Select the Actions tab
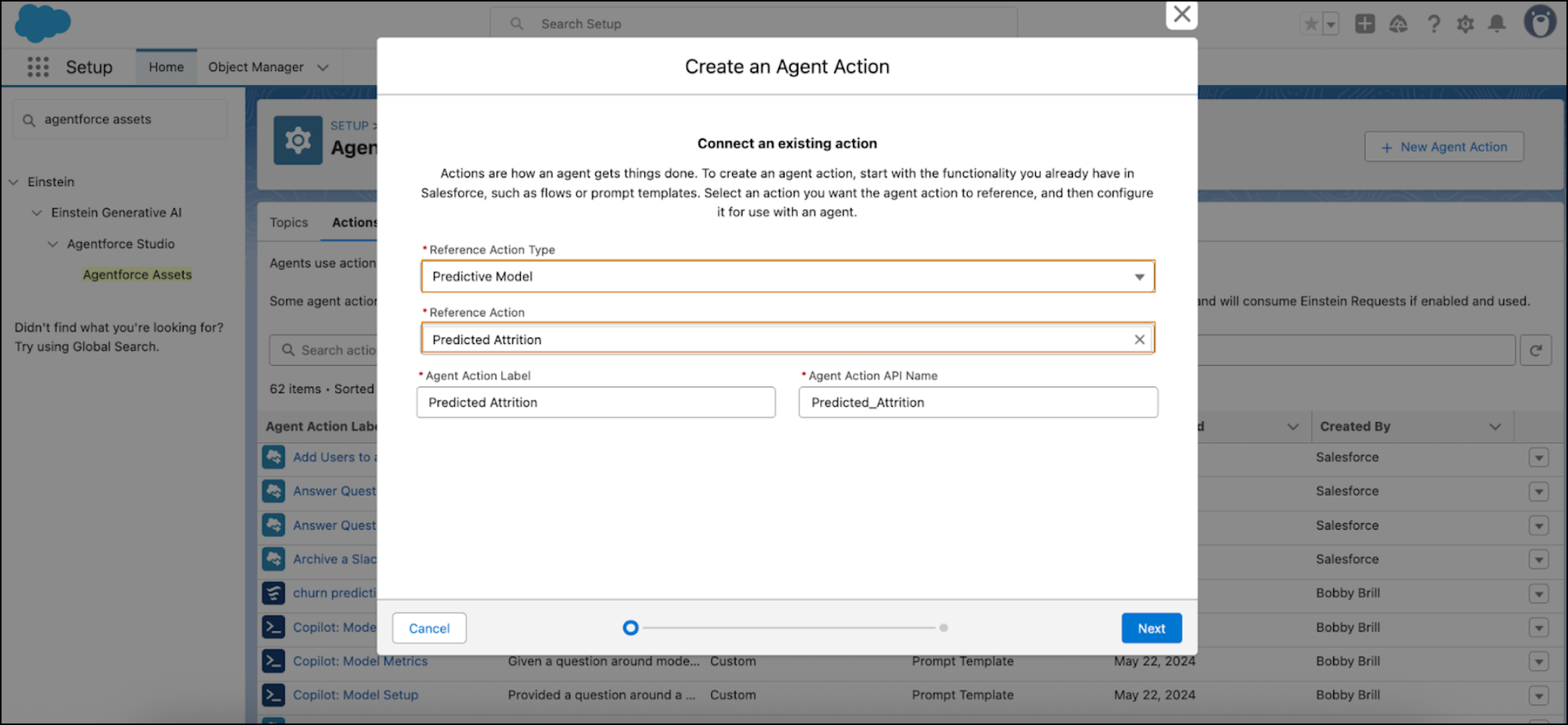Viewport: 1568px width, 725px height. point(354,222)
